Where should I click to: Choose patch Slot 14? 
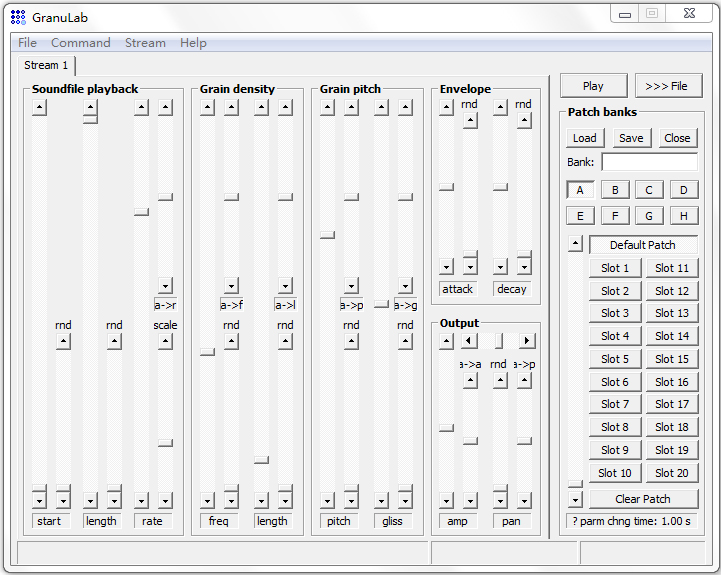pyautogui.click(x=672, y=336)
